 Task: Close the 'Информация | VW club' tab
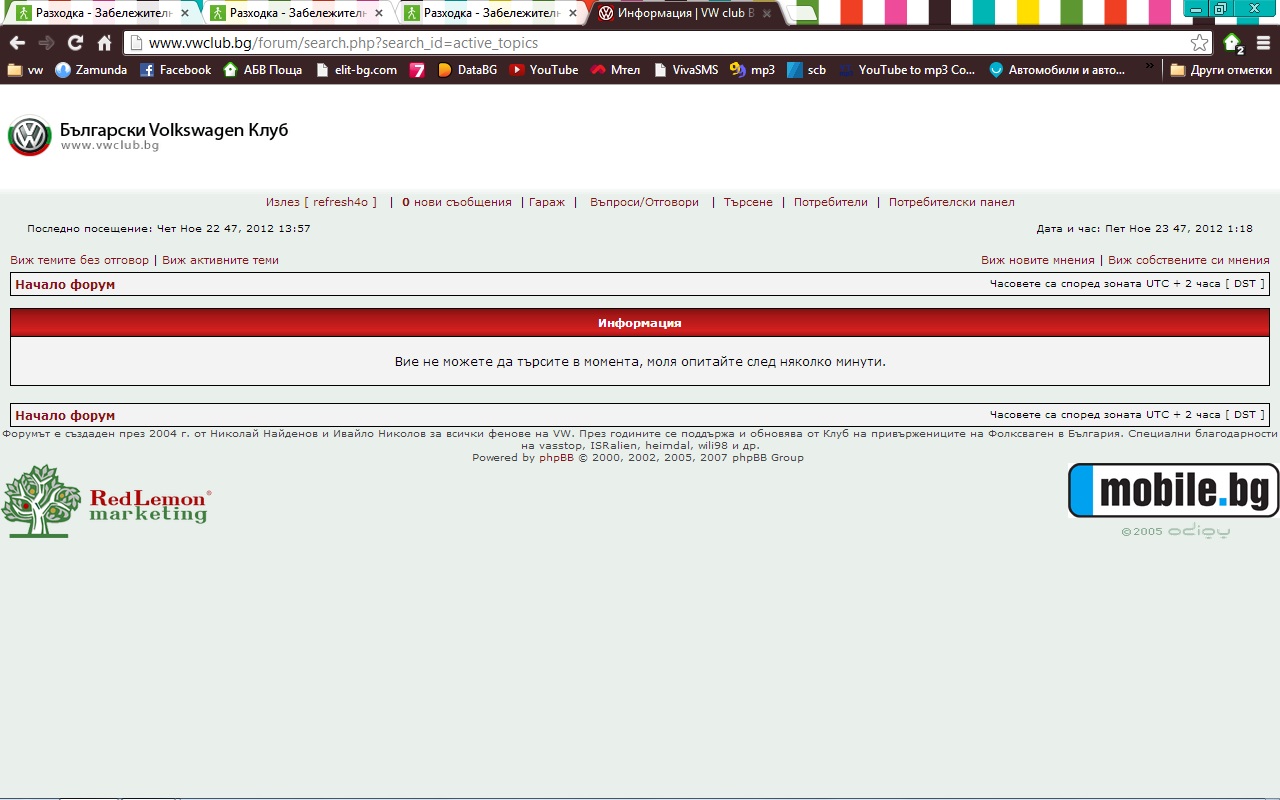[x=766, y=13]
